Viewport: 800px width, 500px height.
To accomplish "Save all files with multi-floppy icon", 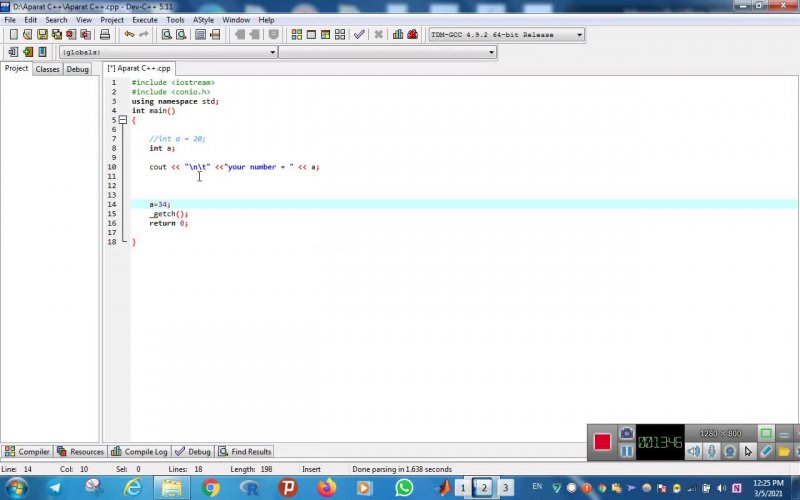I will click(57, 35).
